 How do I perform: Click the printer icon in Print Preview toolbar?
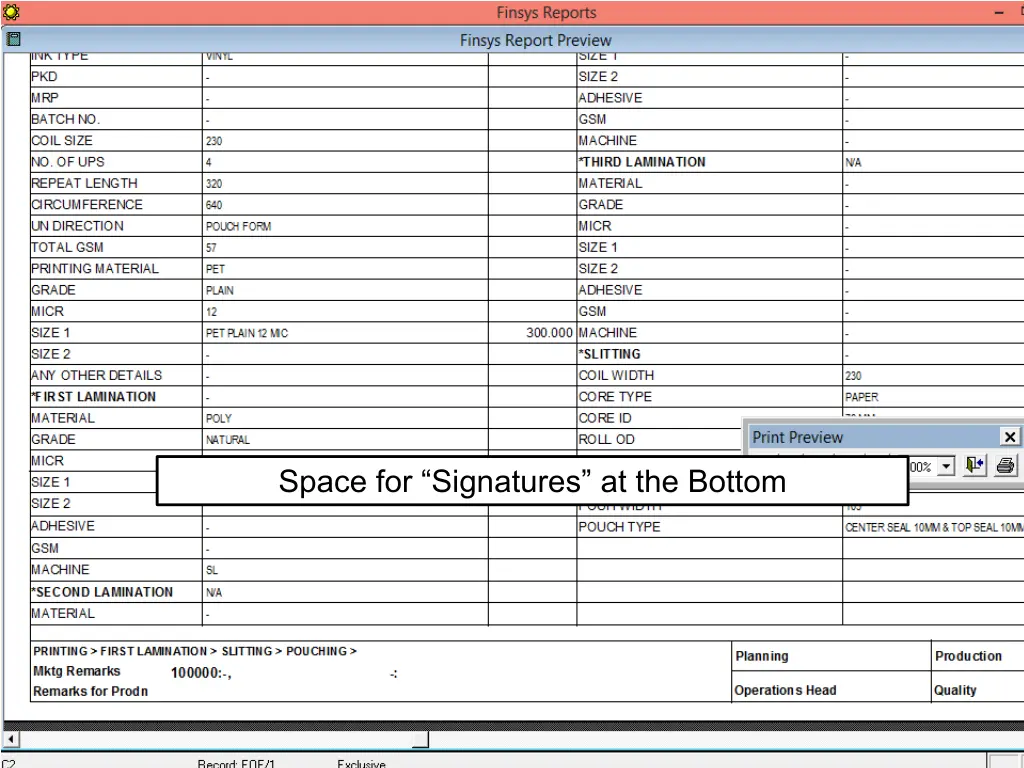click(x=1006, y=466)
